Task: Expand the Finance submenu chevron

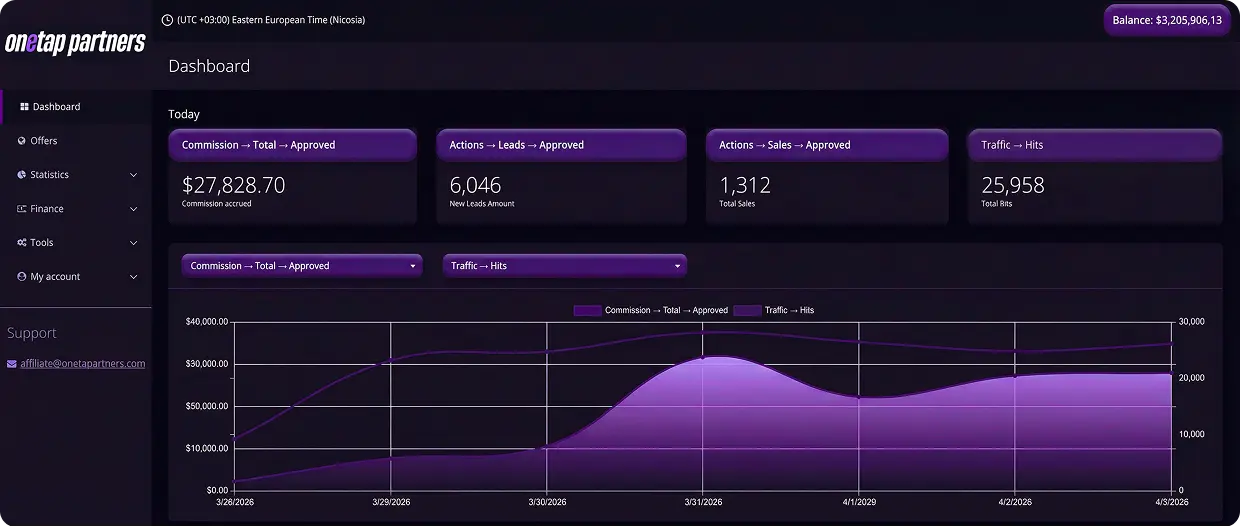Action: (134, 209)
